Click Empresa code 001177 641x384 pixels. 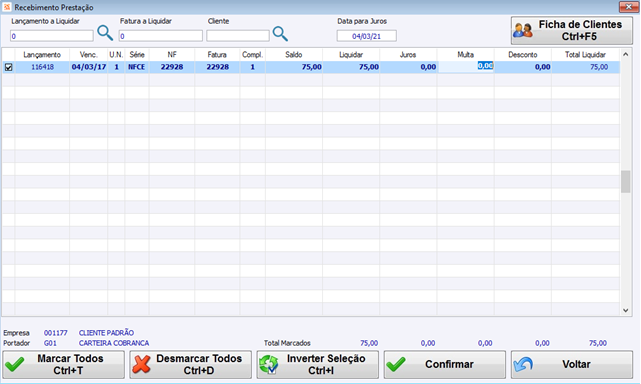(x=56, y=333)
